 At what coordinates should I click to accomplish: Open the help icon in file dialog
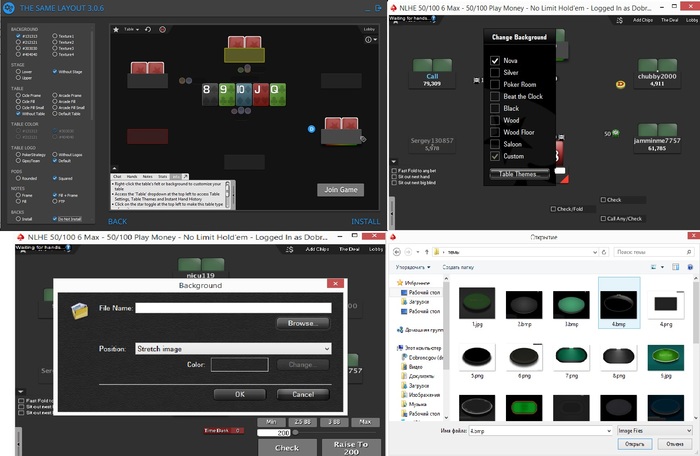pyautogui.click(x=690, y=267)
